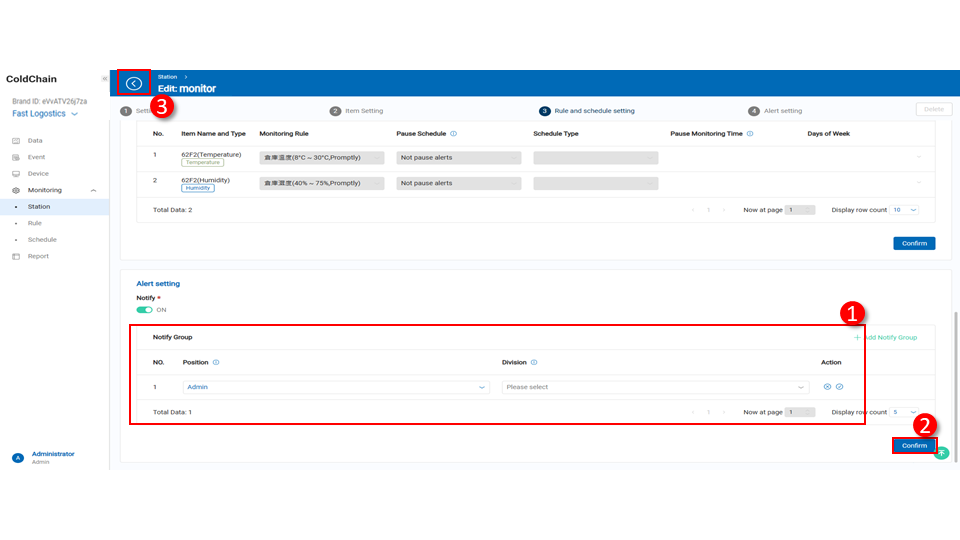
Task: Open the Rule page in sidebar
Action: click(35, 223)
